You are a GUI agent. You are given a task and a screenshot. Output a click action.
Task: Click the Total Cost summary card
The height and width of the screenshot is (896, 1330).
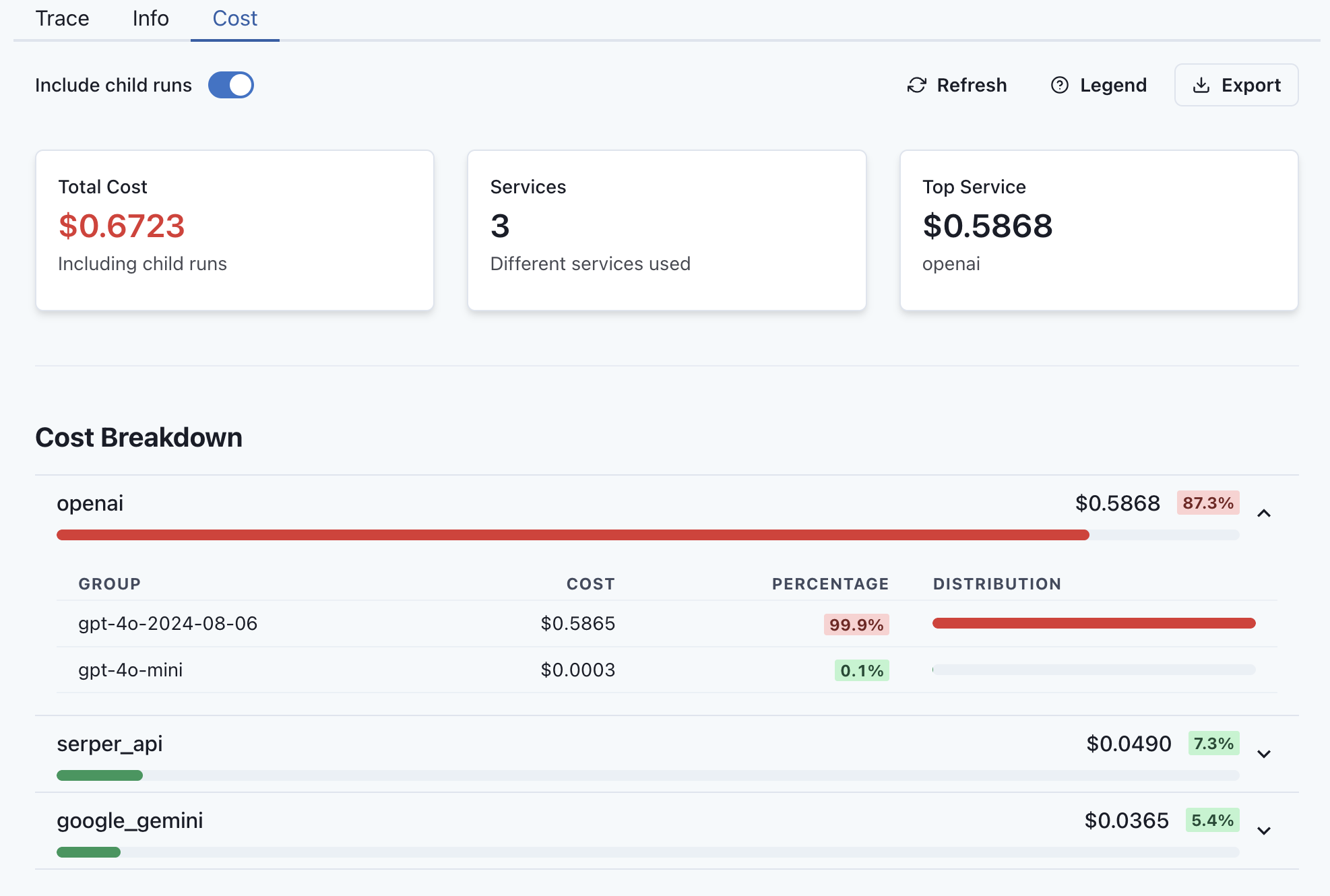click(x=234, y=230)
